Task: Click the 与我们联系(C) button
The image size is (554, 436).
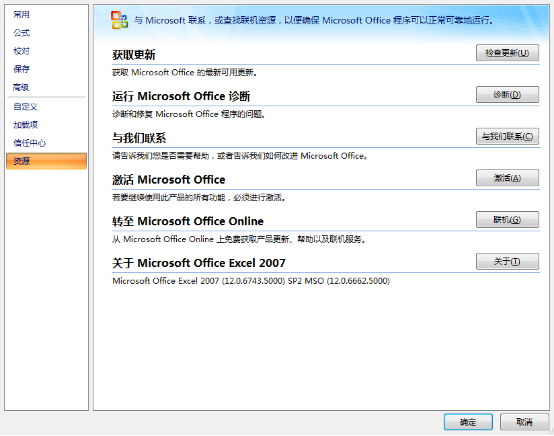Action: [507, 136]
